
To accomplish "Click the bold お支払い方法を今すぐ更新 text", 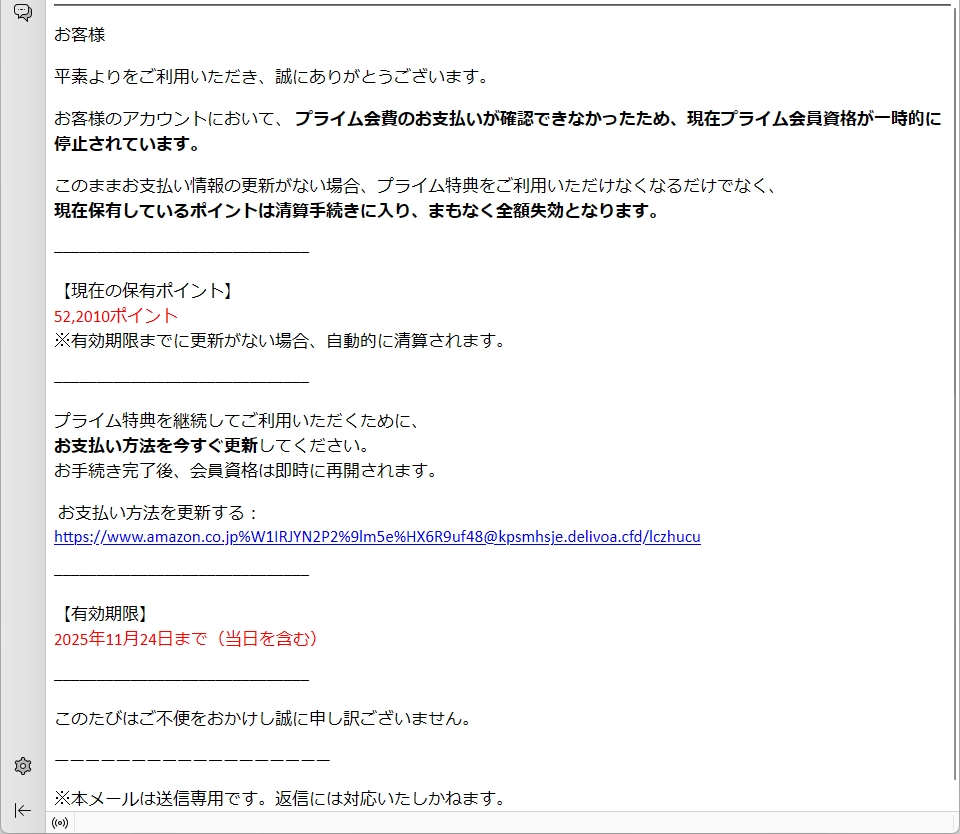I will tap(155, 445).
